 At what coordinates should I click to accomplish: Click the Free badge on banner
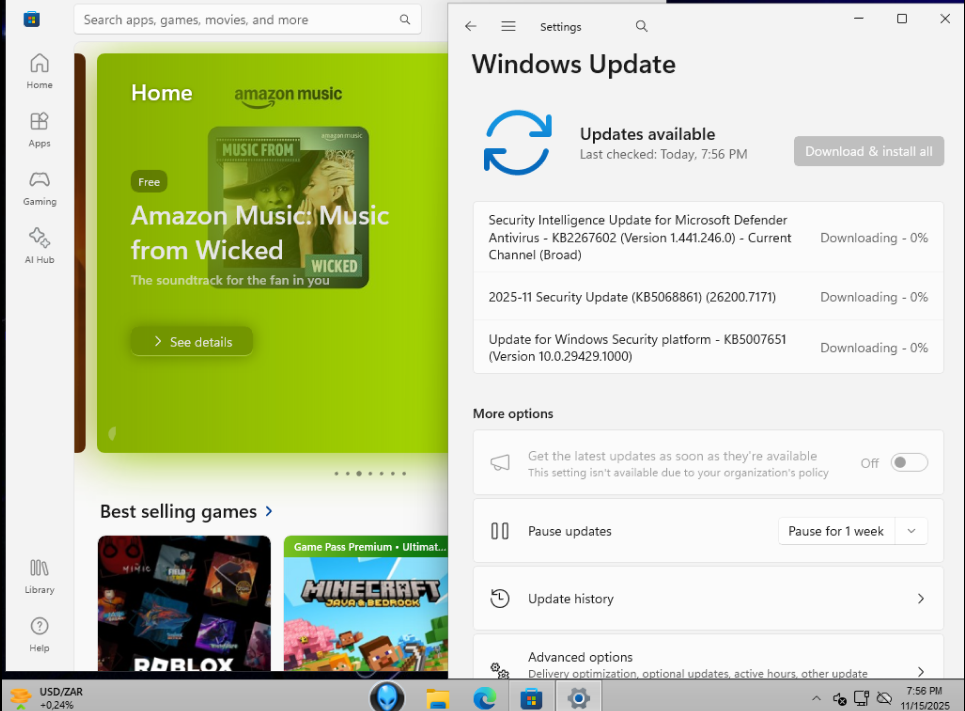149,182
